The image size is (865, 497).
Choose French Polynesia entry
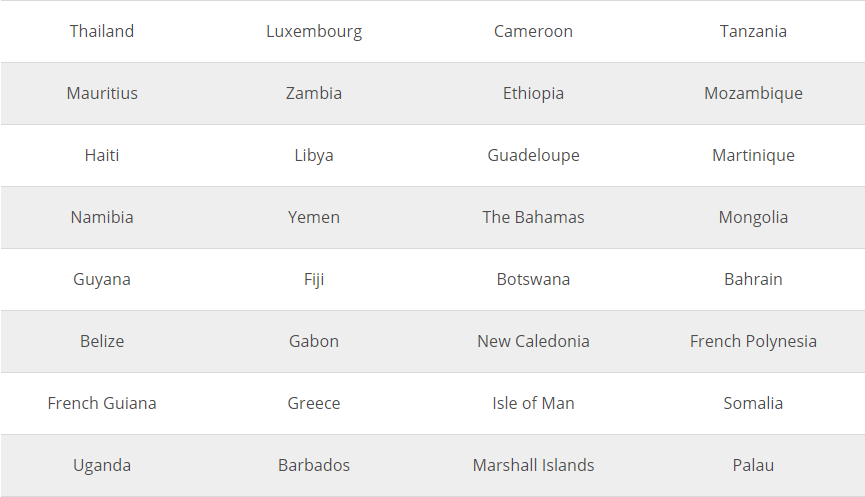click(x=753, y=341)
